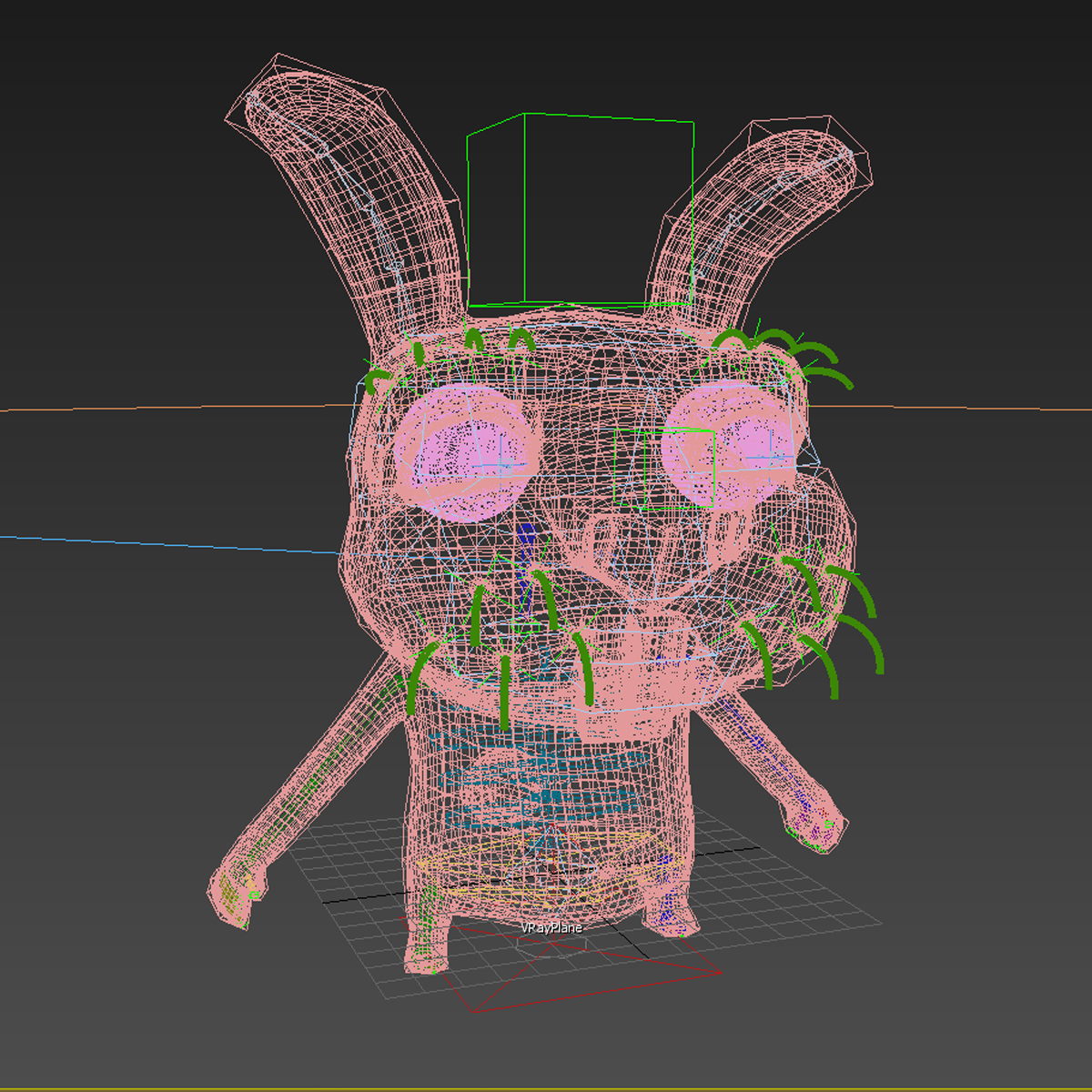Select the VRayPlane label text
The width and height of the screenshot is (1092, 1092).
[550, 928]
